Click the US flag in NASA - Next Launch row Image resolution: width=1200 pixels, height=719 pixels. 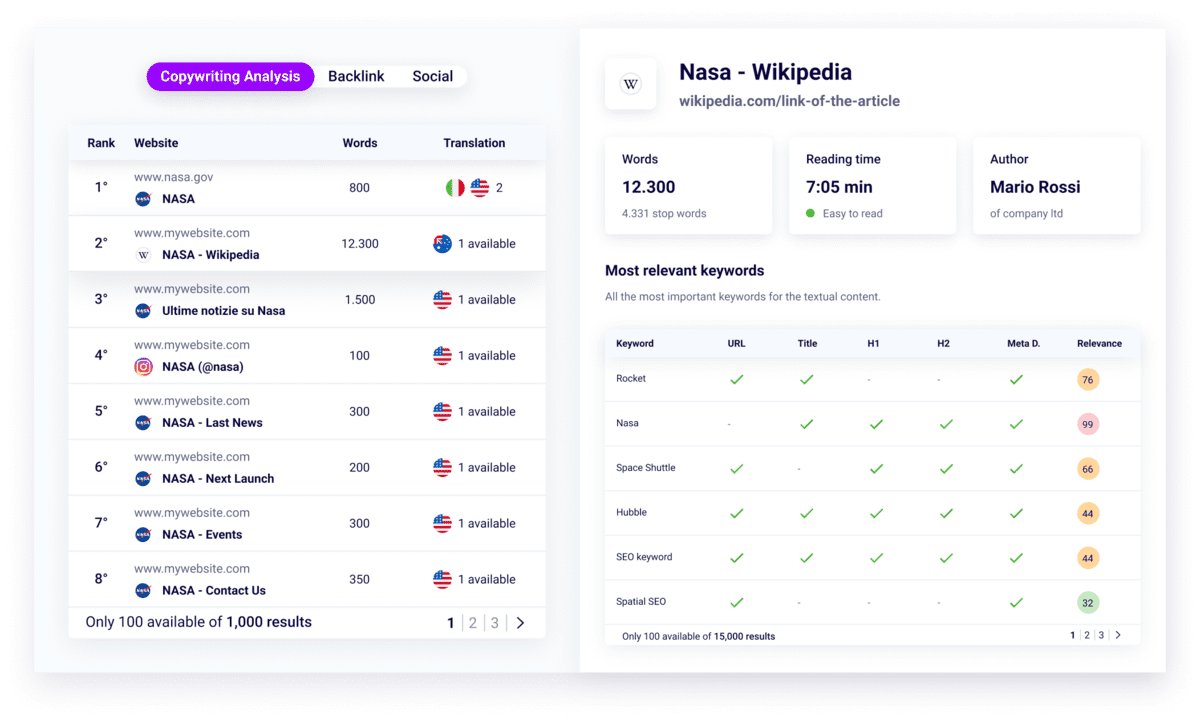tap(442, 467)
